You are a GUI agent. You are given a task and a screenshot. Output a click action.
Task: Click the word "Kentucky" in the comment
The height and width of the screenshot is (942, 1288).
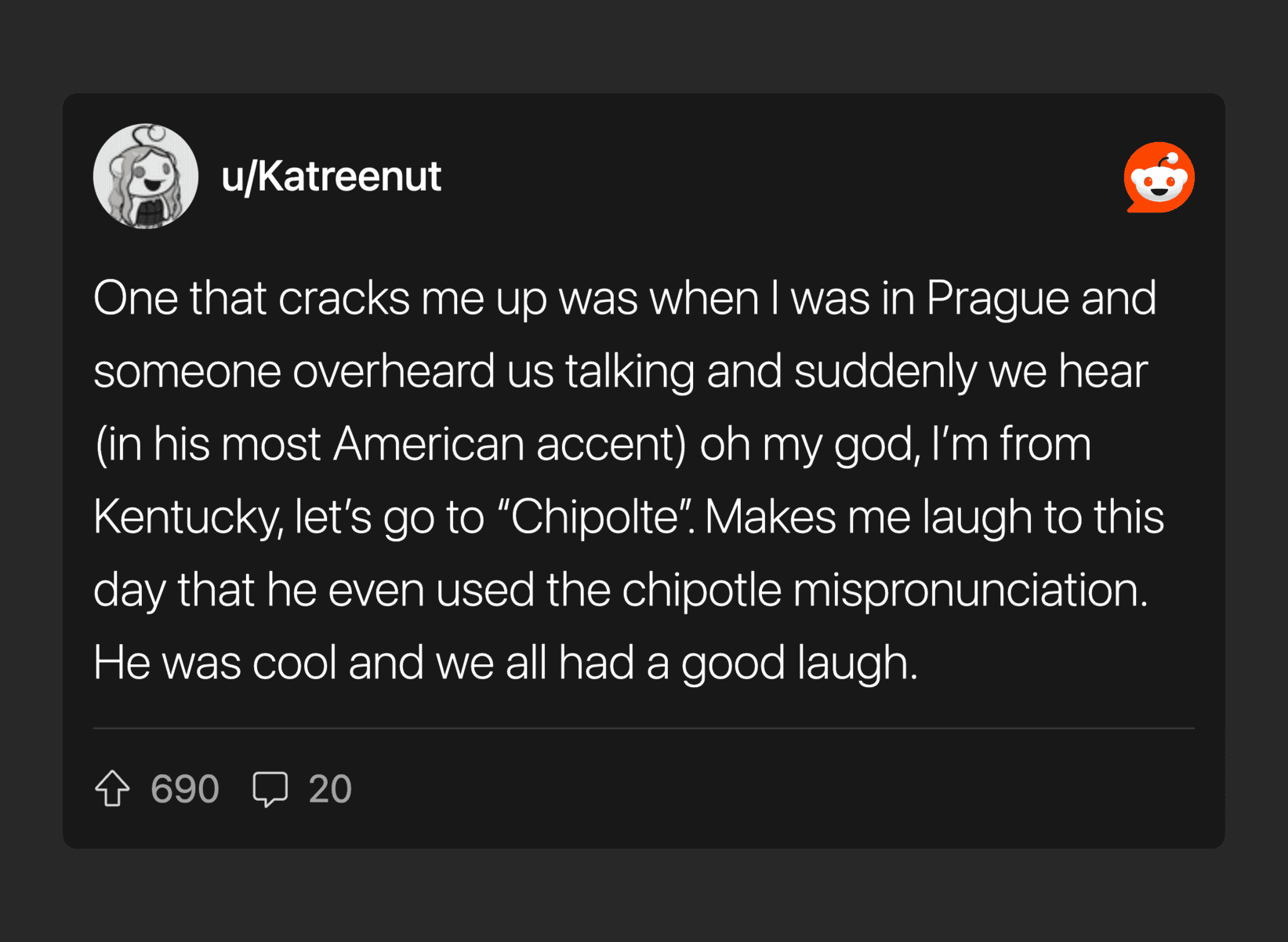point(187,518)
